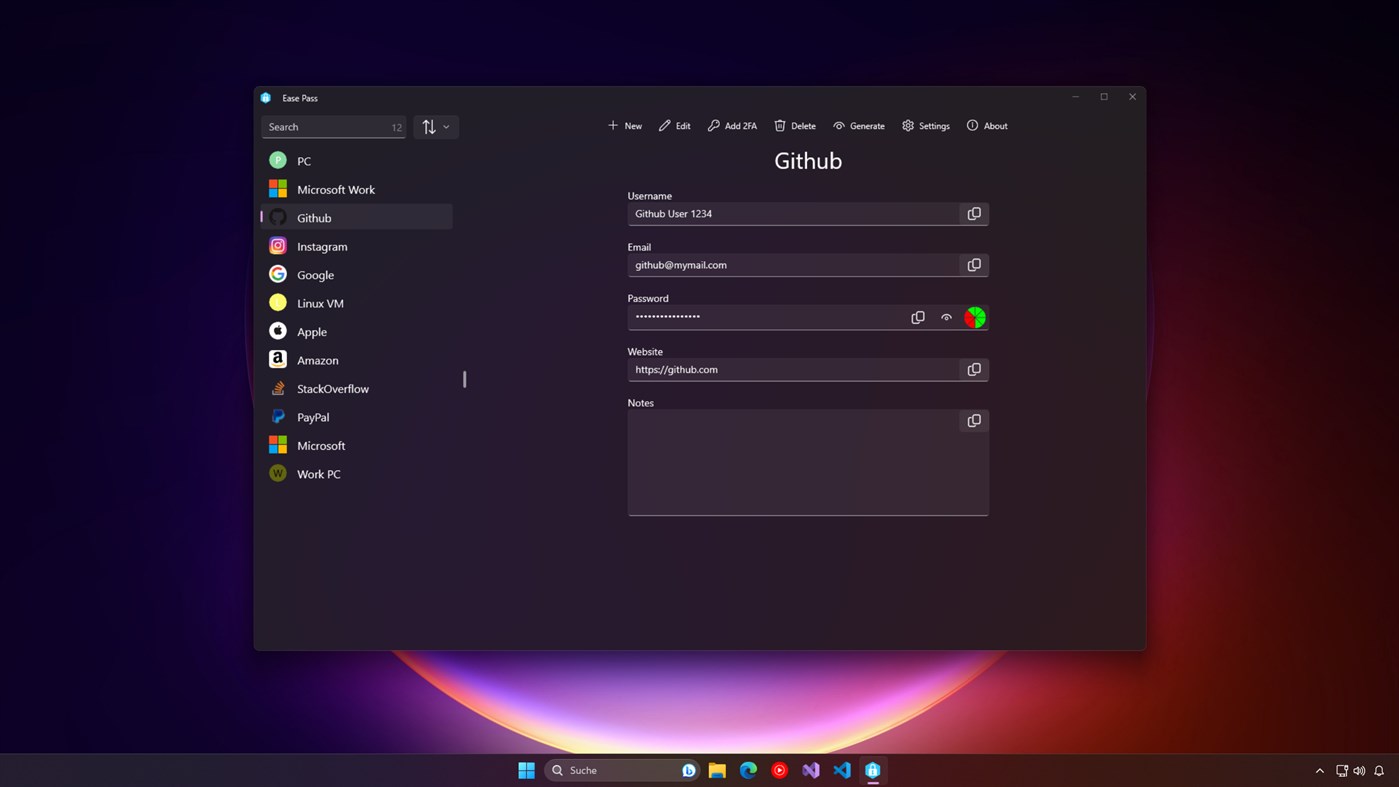Add 2FA to this entry
The height and width of the screenshot is (787, 1399).
[732, 126]
